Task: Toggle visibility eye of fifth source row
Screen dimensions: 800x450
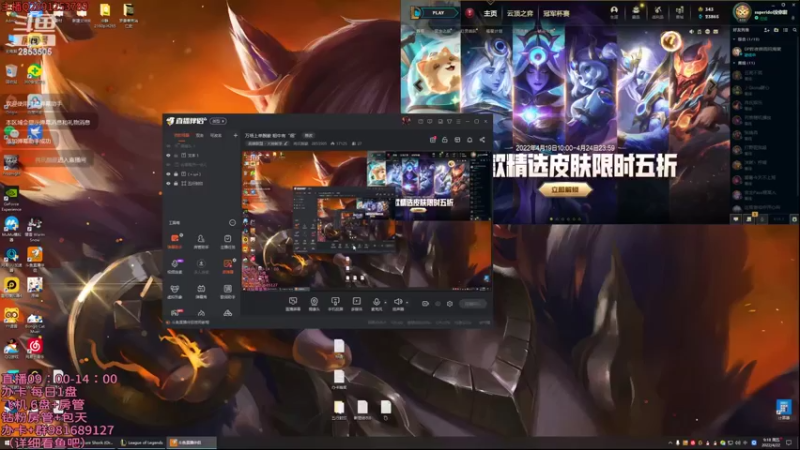Action: click(168, 183)
